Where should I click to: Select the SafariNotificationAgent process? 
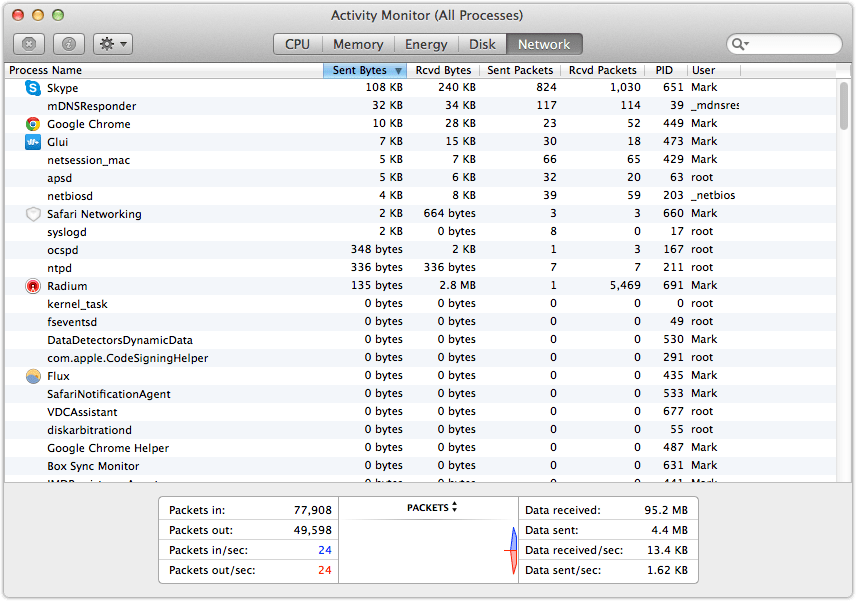(420, 394)
